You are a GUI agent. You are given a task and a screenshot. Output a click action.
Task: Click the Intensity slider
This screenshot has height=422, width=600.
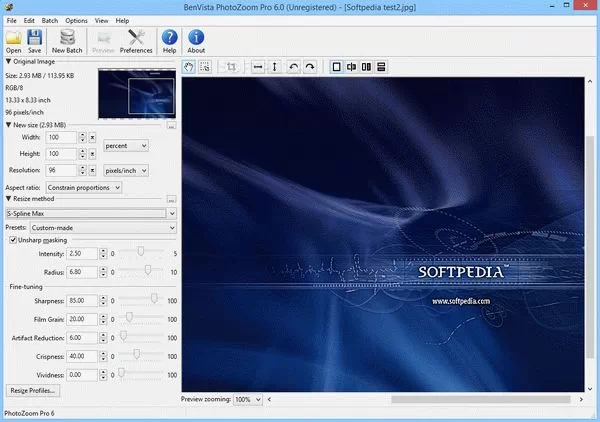(141, 252)
